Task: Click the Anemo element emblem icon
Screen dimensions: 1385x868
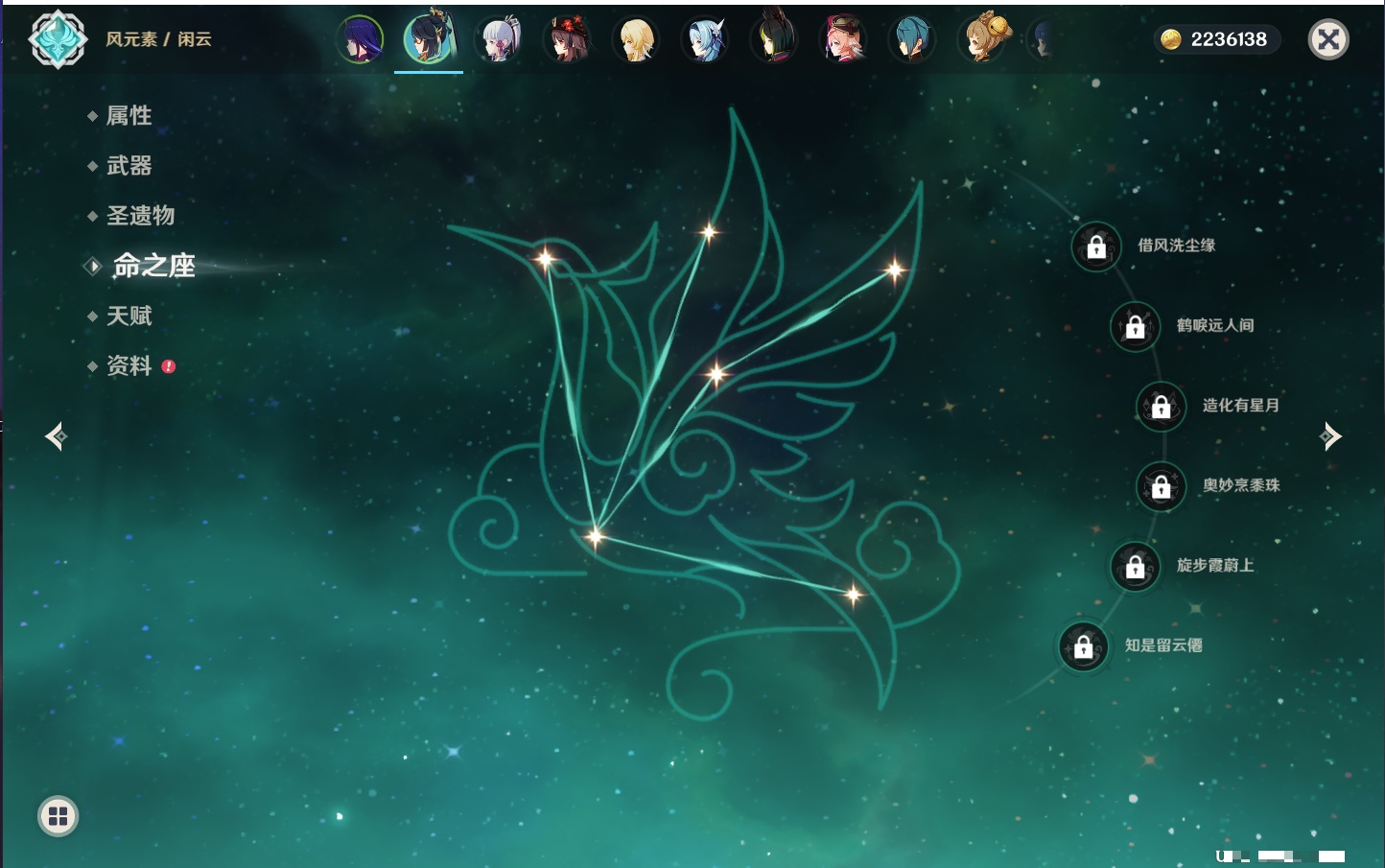Action: click(58, 39)
